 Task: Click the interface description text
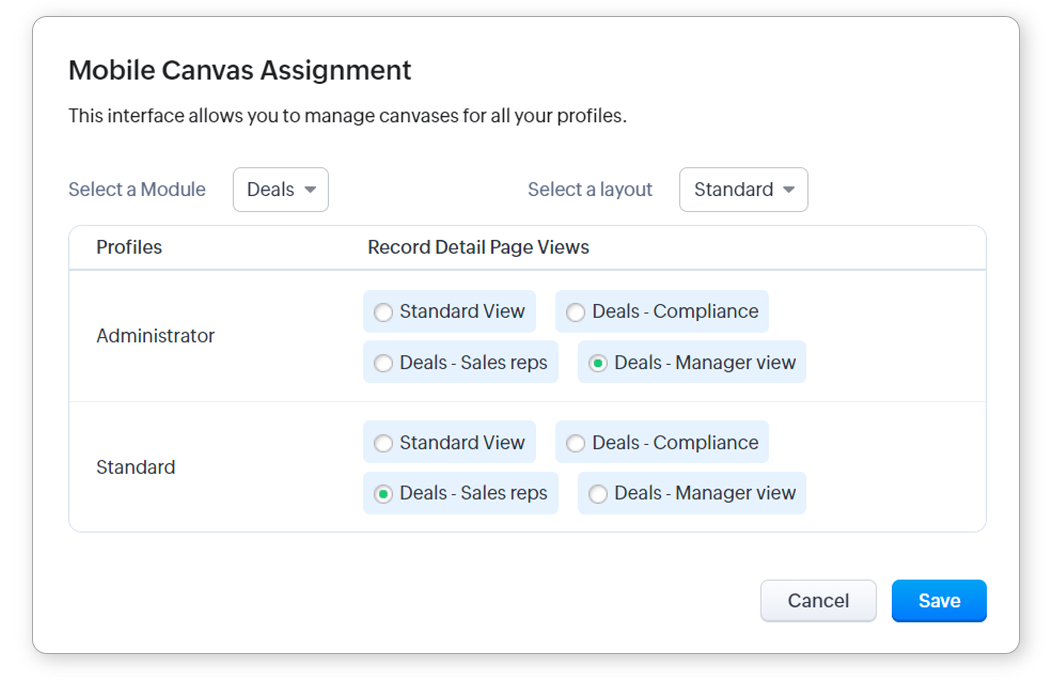point(347,116)
